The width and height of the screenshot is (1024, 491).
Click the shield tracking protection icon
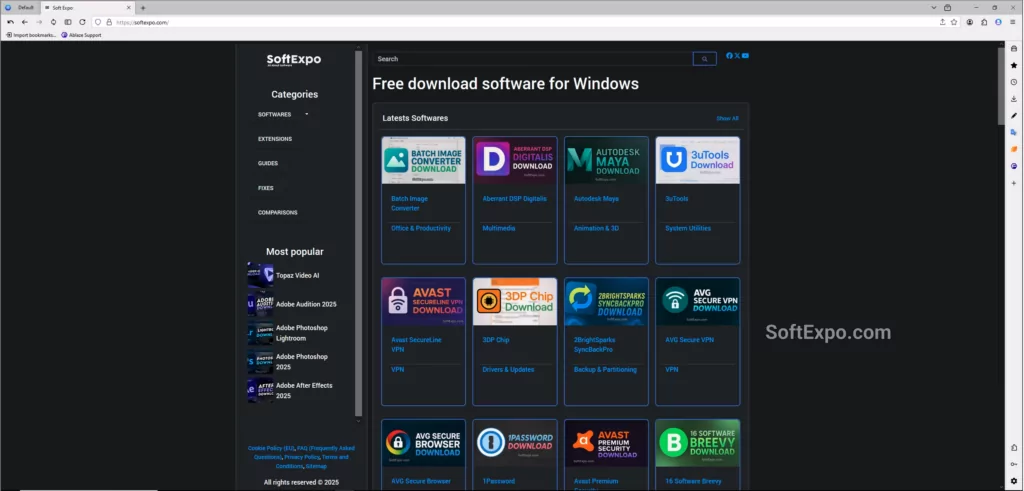point(99,22)
